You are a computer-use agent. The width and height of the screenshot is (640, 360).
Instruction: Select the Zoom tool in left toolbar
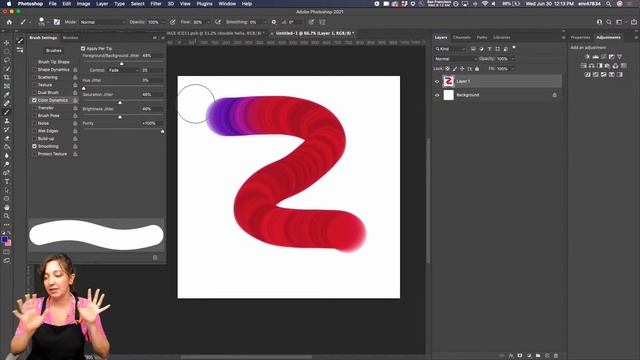7,216
